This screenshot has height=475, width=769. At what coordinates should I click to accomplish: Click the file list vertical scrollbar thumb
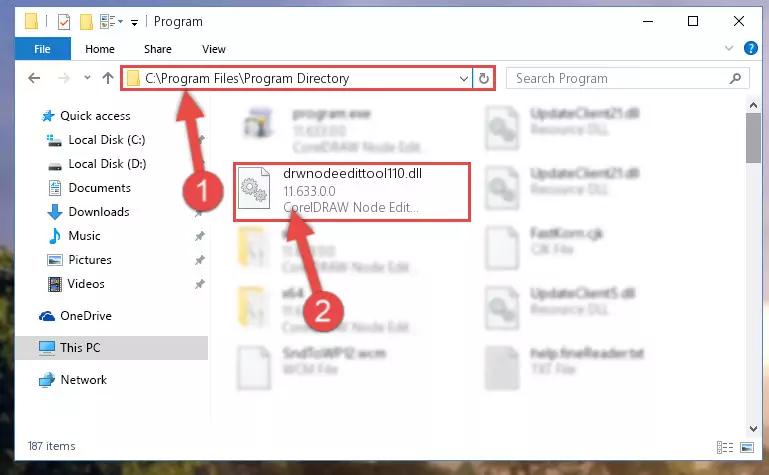click(753, 138)
